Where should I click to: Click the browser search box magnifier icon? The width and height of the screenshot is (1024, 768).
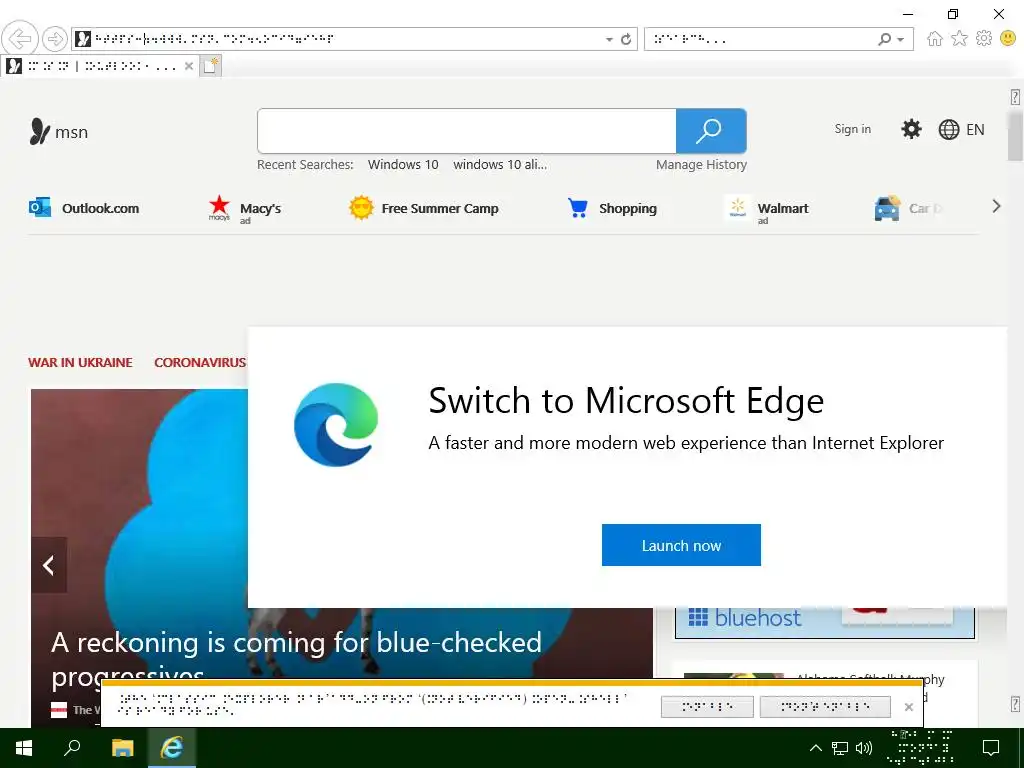pos(884,39)
